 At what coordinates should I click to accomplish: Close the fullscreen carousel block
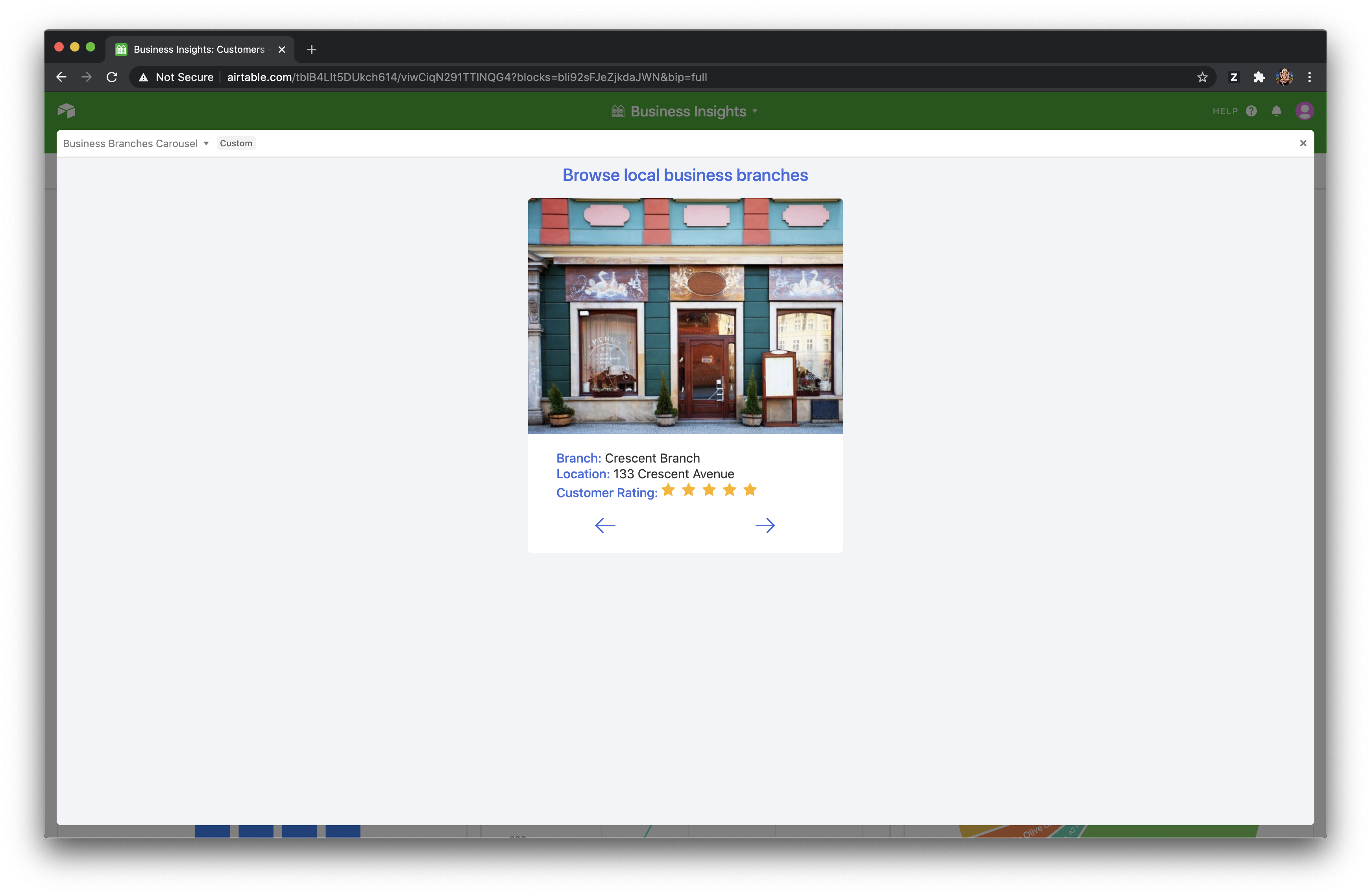(x=1303, y=144)
